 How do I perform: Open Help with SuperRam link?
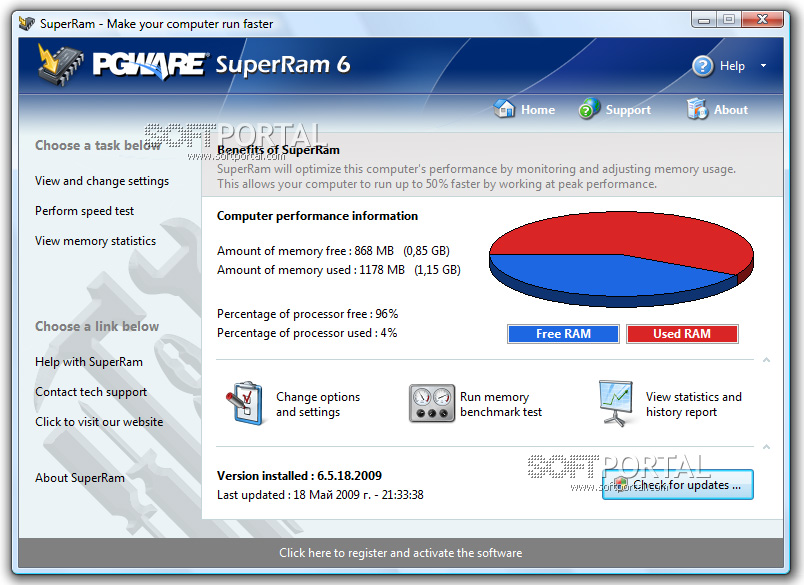coord(89,361)
